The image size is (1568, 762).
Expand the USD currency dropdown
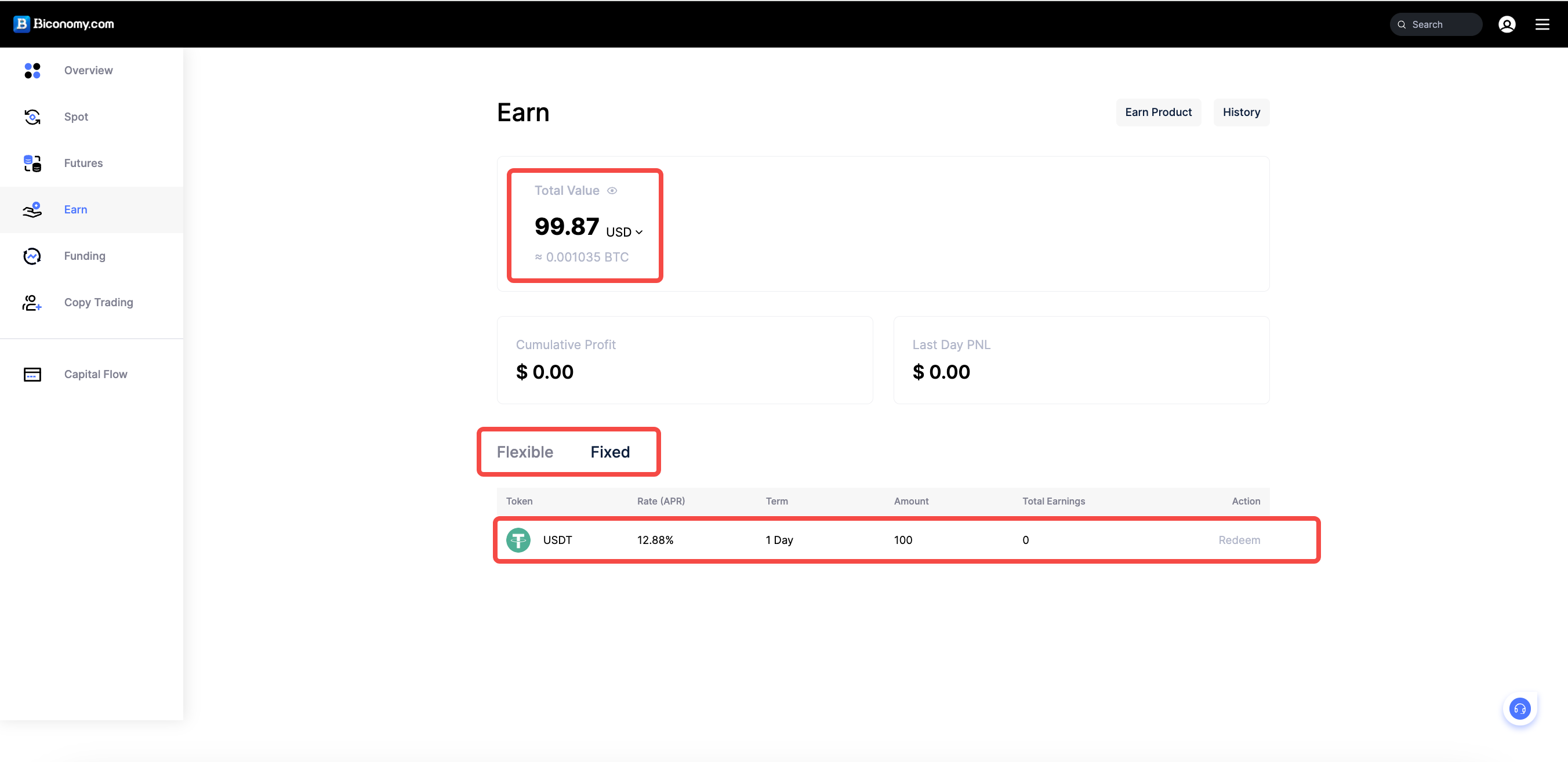pyautogui.click(x=625, y=232)
